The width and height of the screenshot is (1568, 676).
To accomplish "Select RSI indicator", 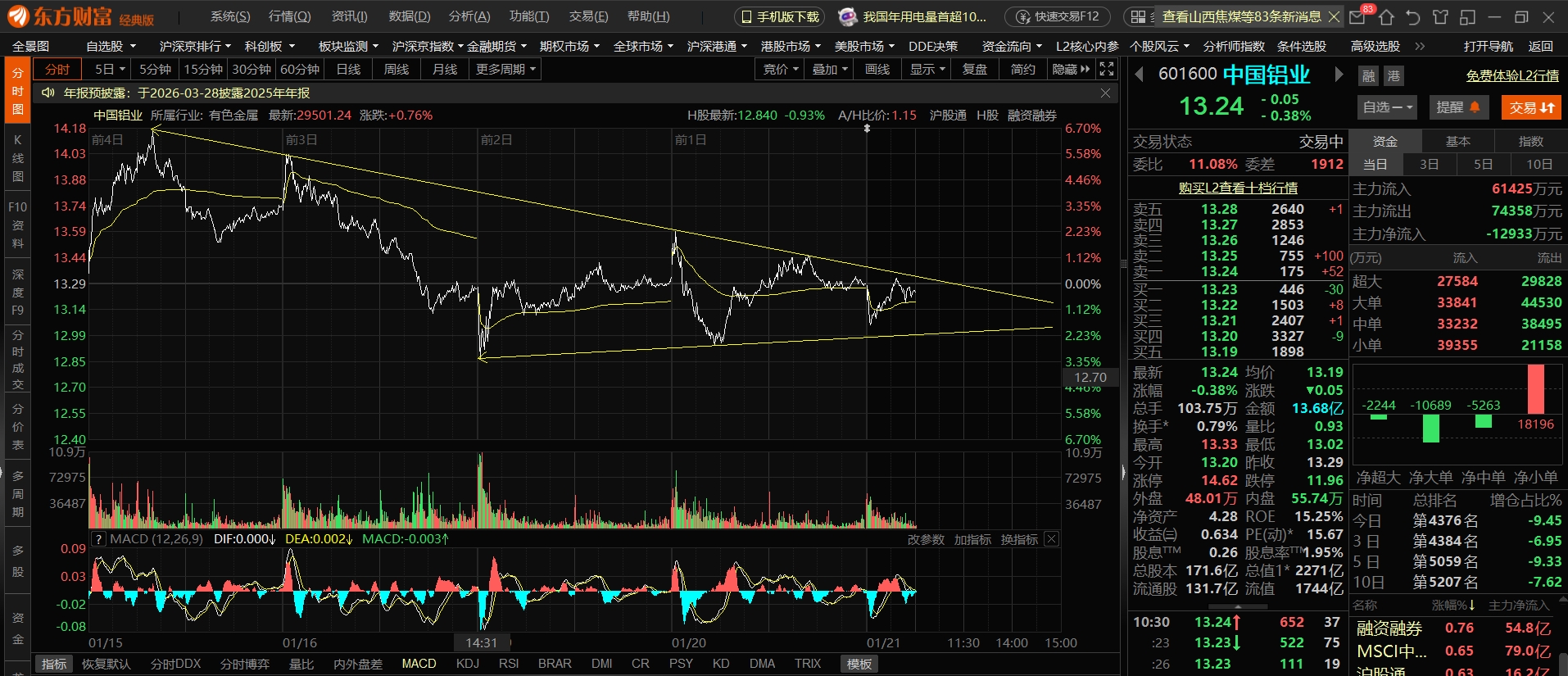I will pos(509,664).
